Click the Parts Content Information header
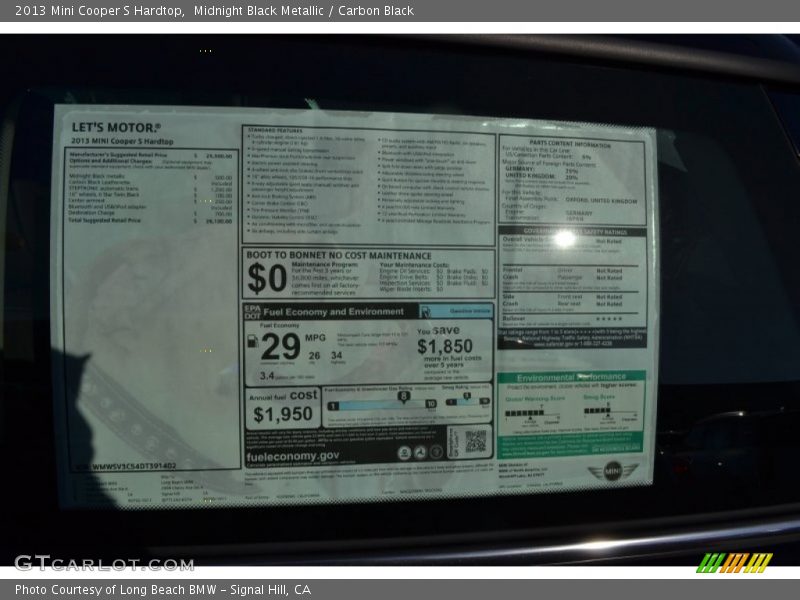800x600 pixels. point(570,145)
